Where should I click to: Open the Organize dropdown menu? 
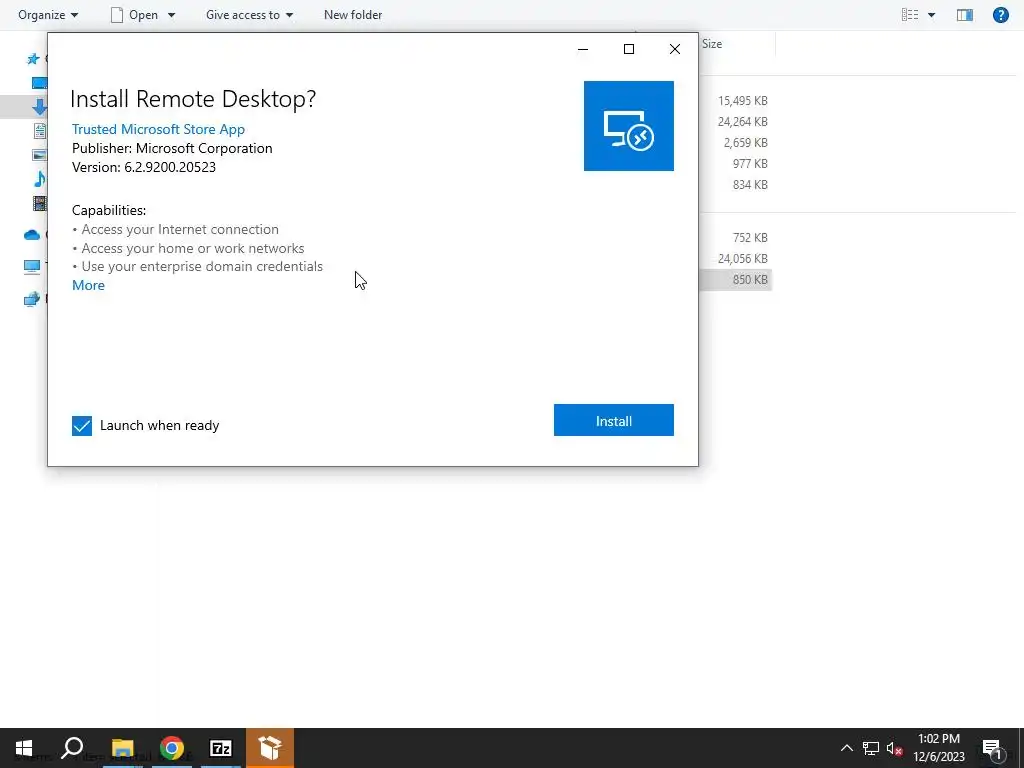coord(48,14)
